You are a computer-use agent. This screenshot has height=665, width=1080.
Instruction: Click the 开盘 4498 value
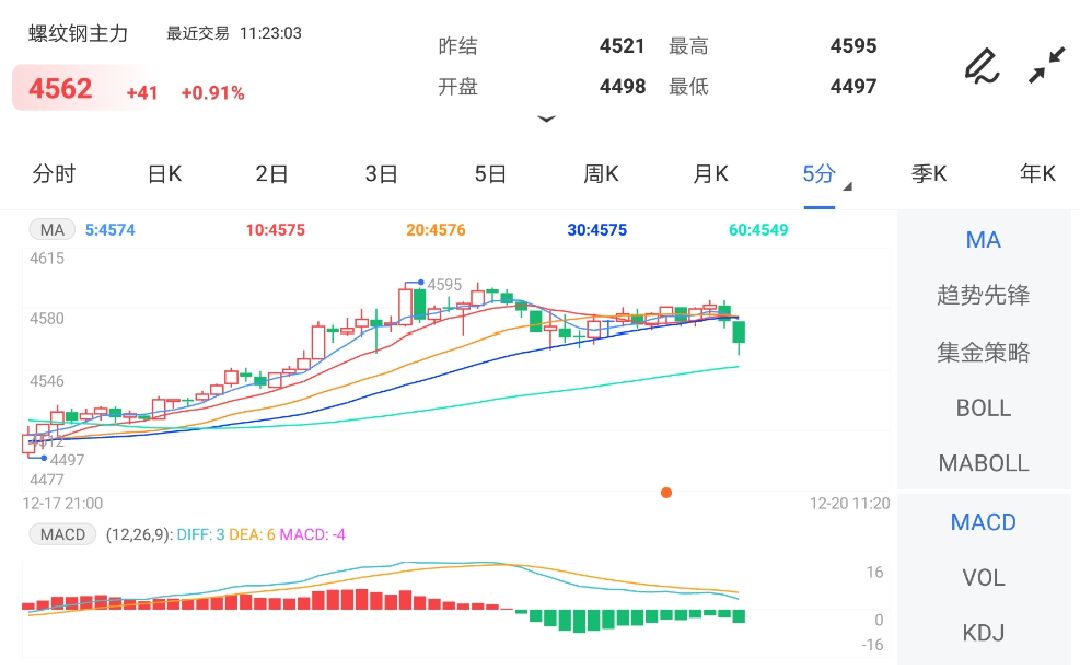[x=623, y=86]
